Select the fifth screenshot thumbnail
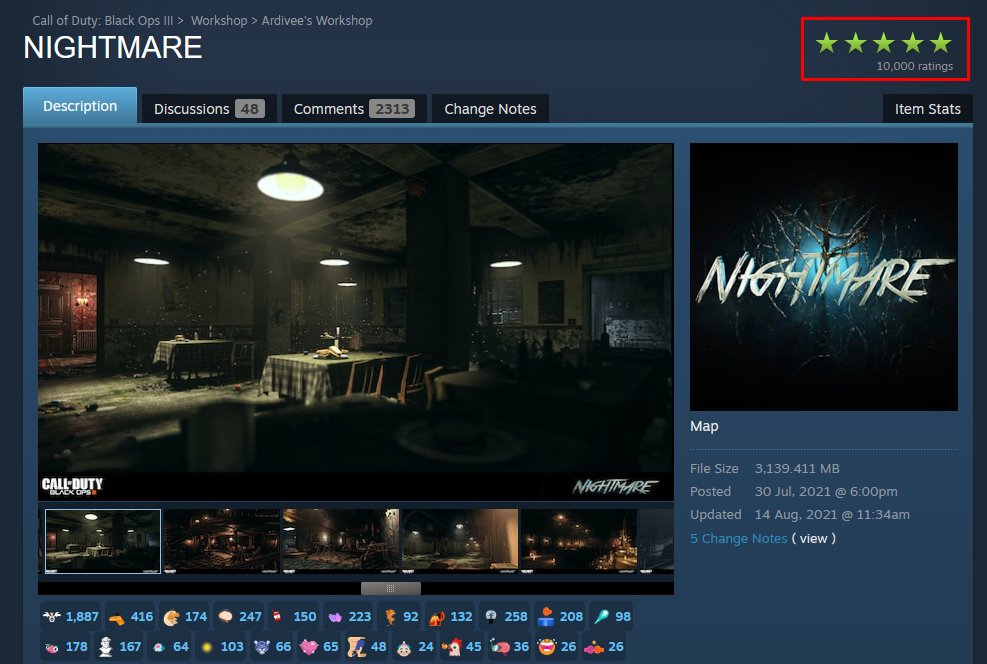Viewport: 987px width, 664px height. tap(579, 541)
